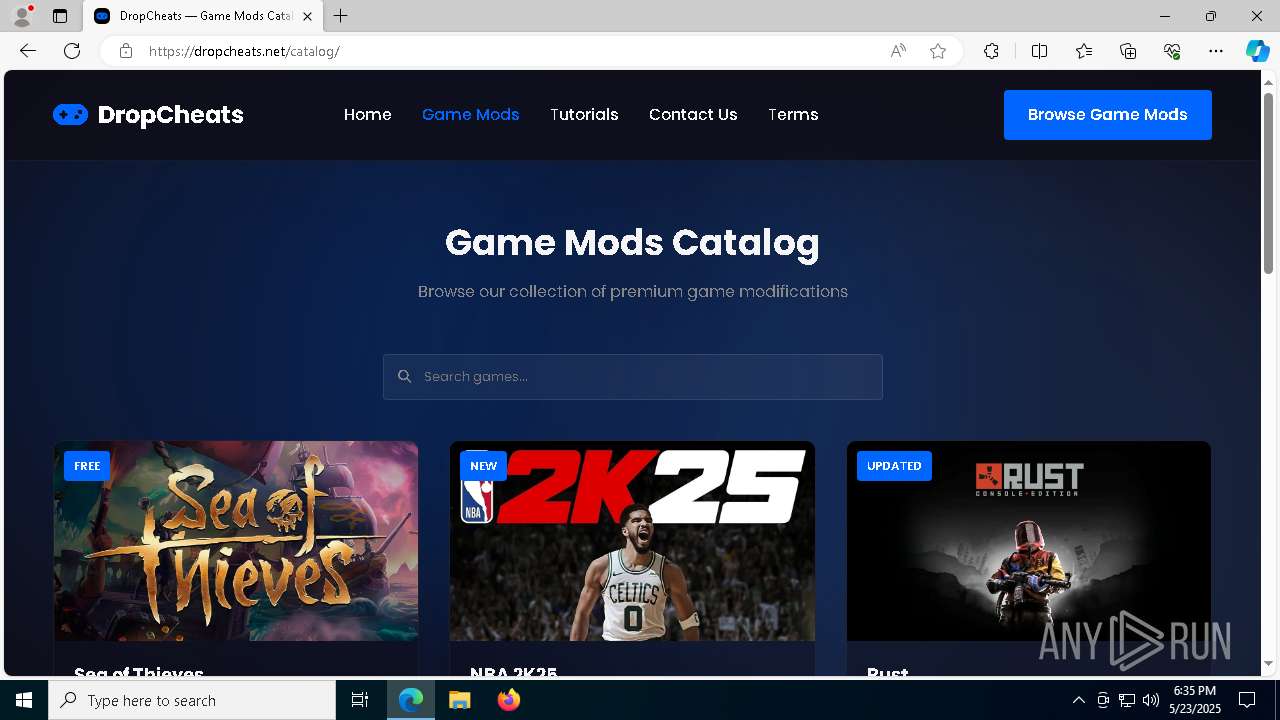Open network status tray icon
This screenshot has width=1280, height=720.
[x=1126, y=700]
